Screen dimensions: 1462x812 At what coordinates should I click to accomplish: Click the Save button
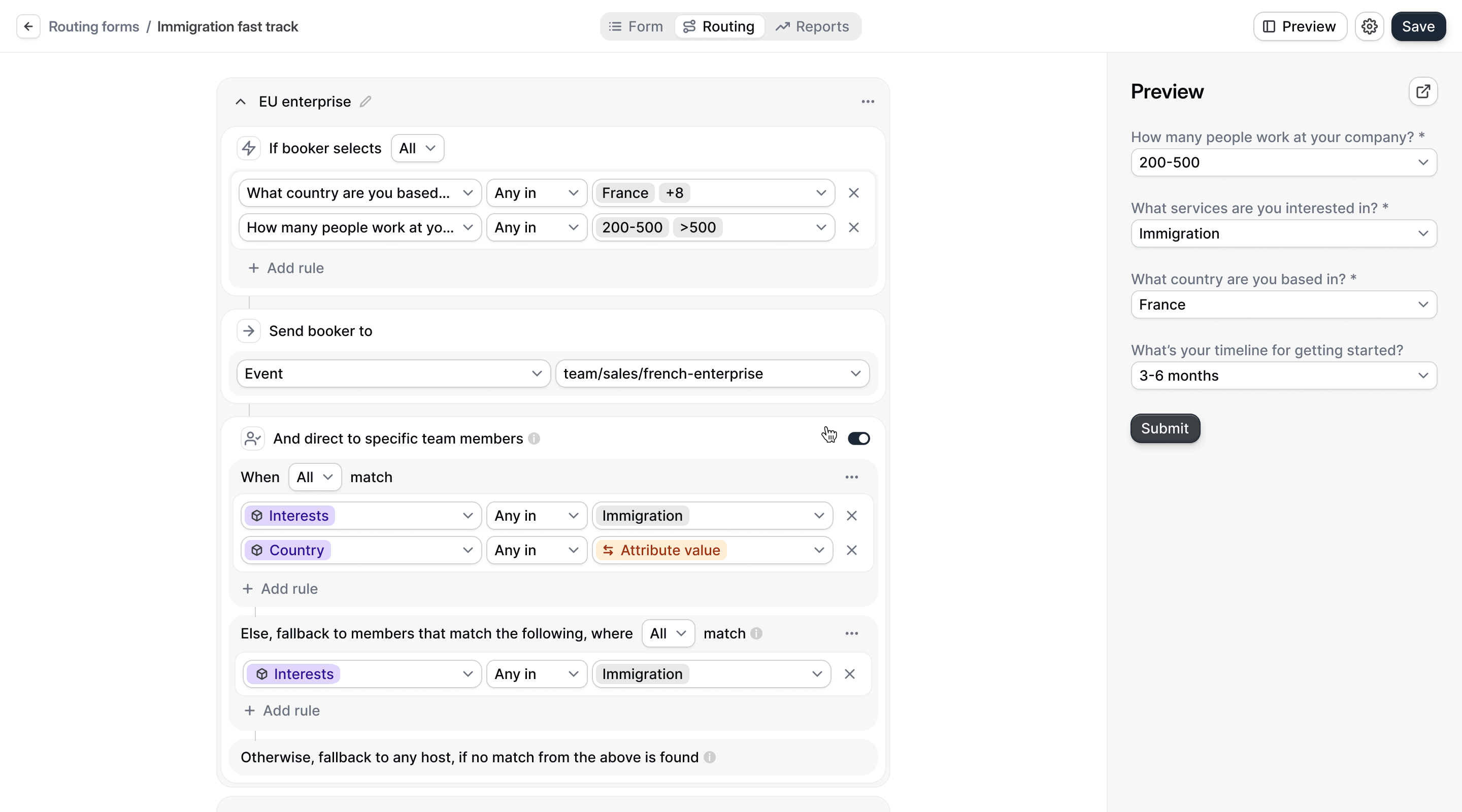1418,26
